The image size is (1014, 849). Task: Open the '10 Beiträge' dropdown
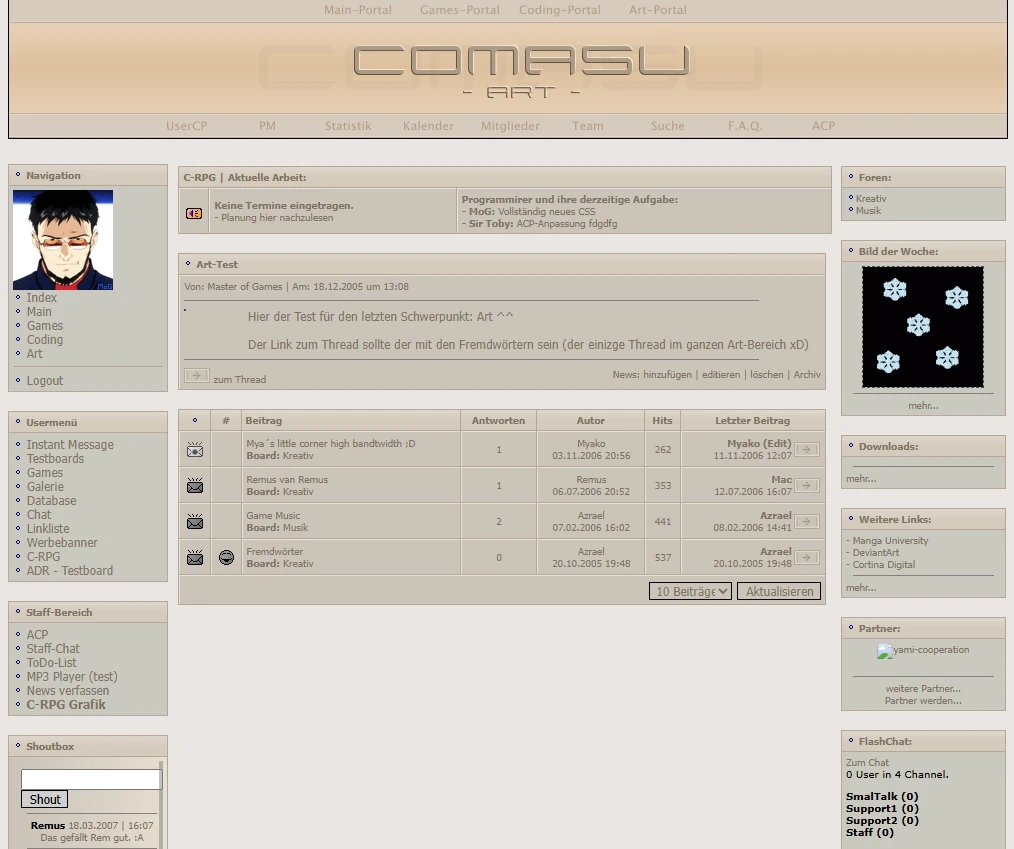[690, 591]
